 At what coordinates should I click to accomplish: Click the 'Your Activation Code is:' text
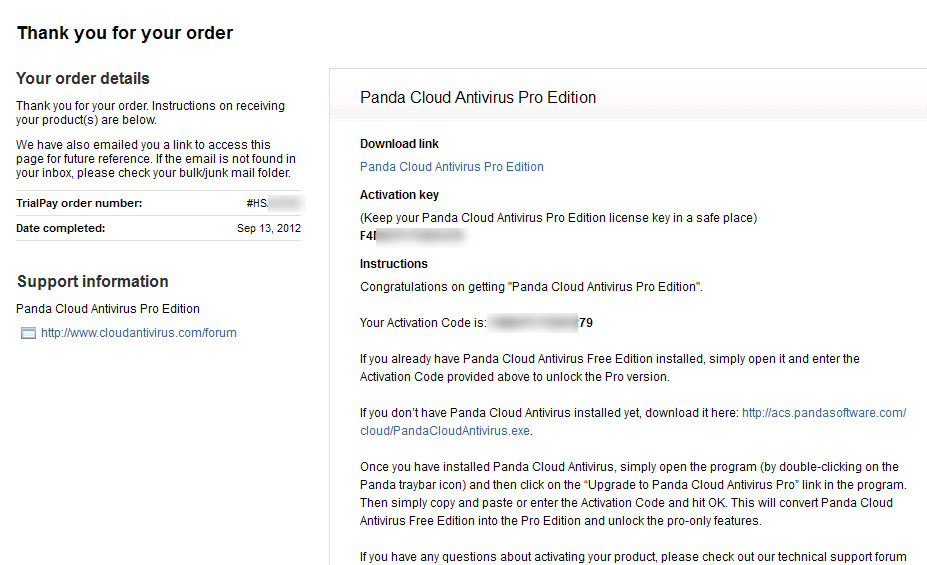[423, 323]
